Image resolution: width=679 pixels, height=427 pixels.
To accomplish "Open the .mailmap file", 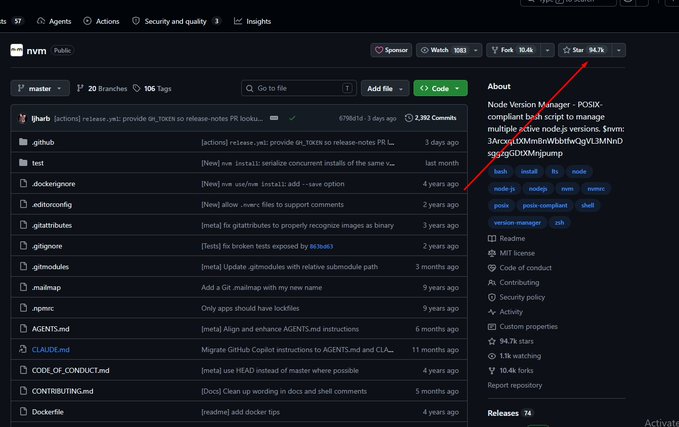I will coord(46,288).
